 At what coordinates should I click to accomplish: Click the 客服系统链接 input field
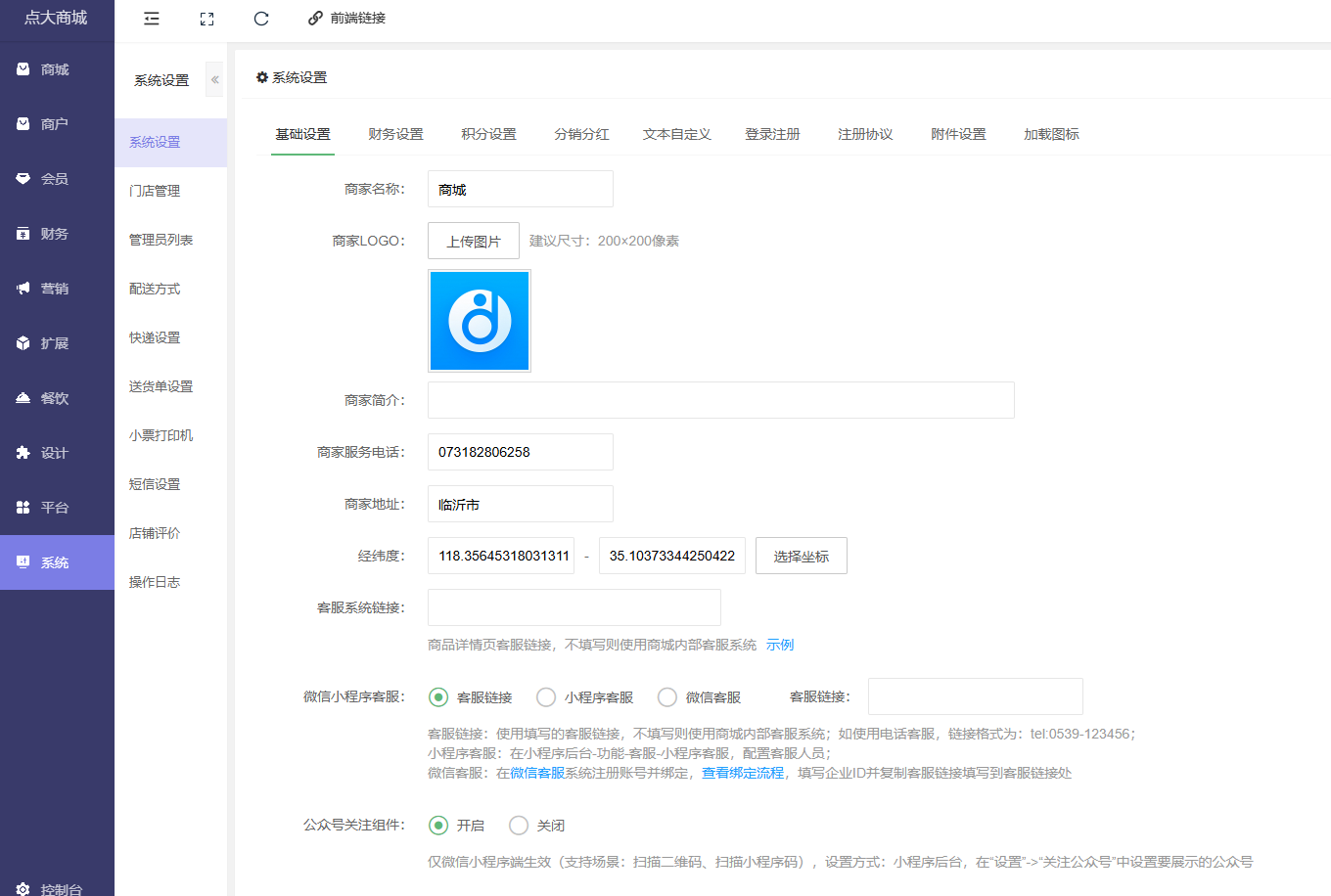(574, 607)
